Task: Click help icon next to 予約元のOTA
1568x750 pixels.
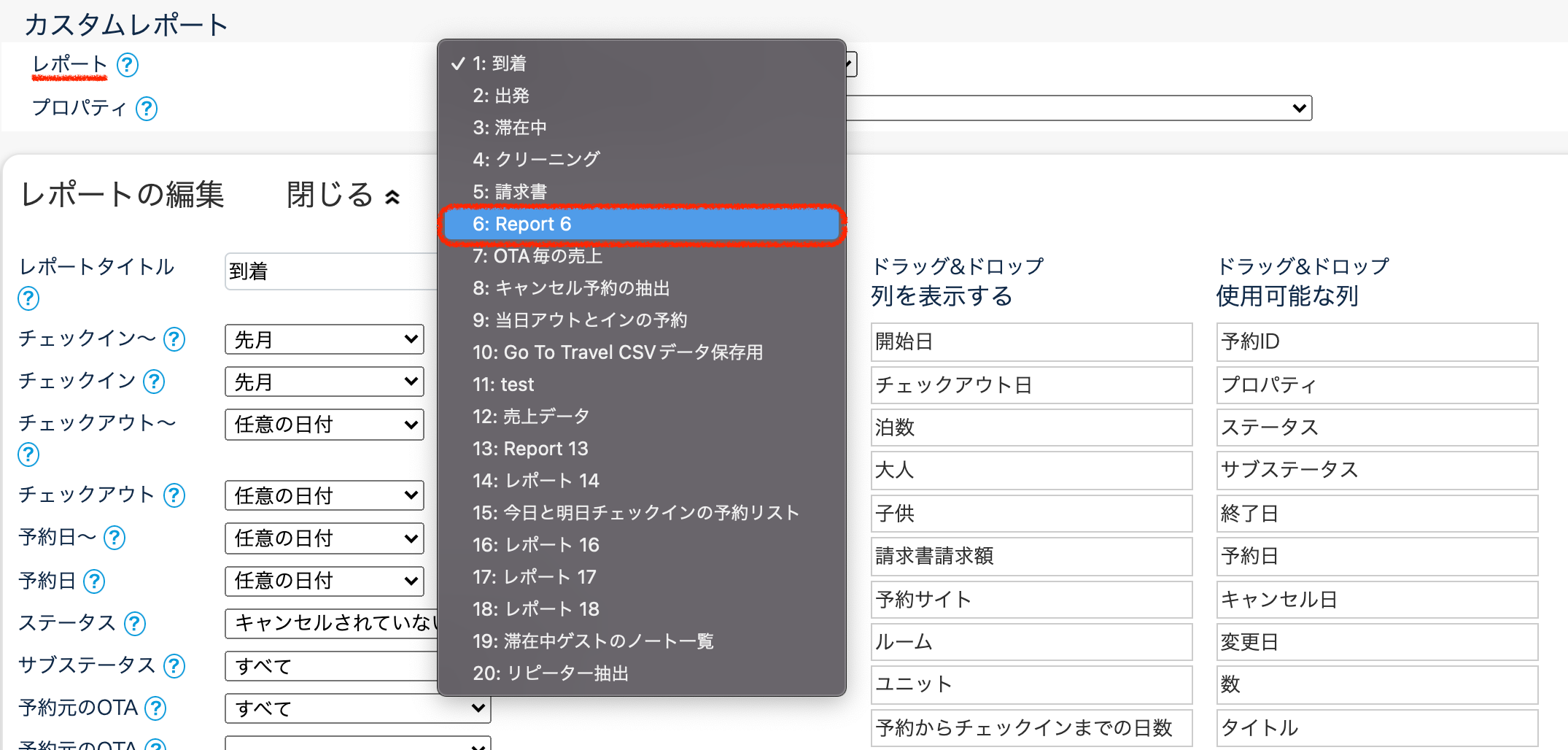Action: (x=155, y=708)
